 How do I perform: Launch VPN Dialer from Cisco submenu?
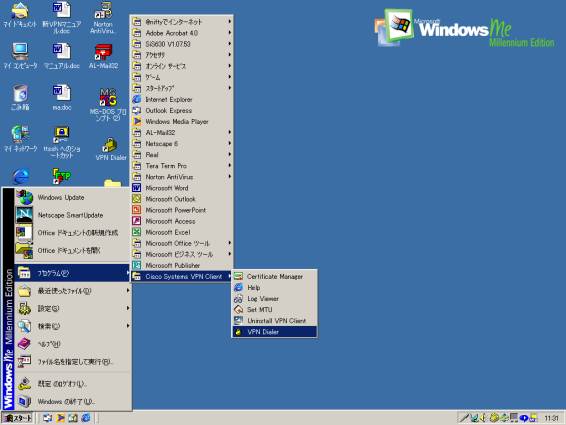275,332
